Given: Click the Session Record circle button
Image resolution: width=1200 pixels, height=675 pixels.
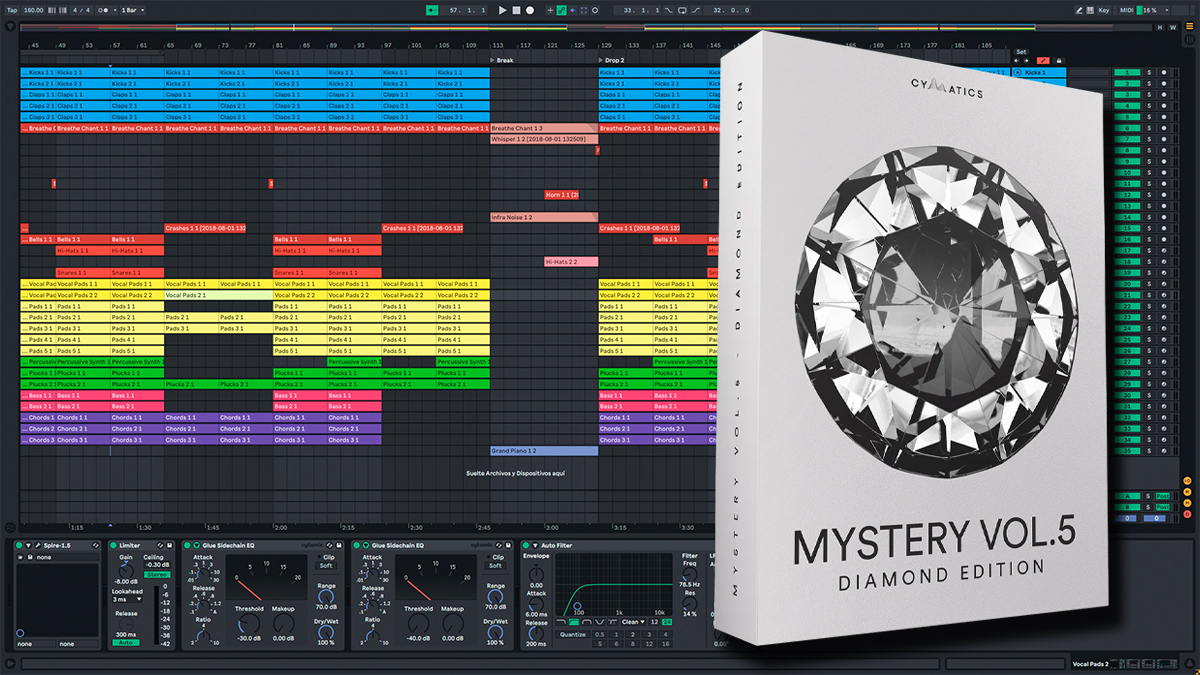Looking at the screenshot, I should 594,10.
